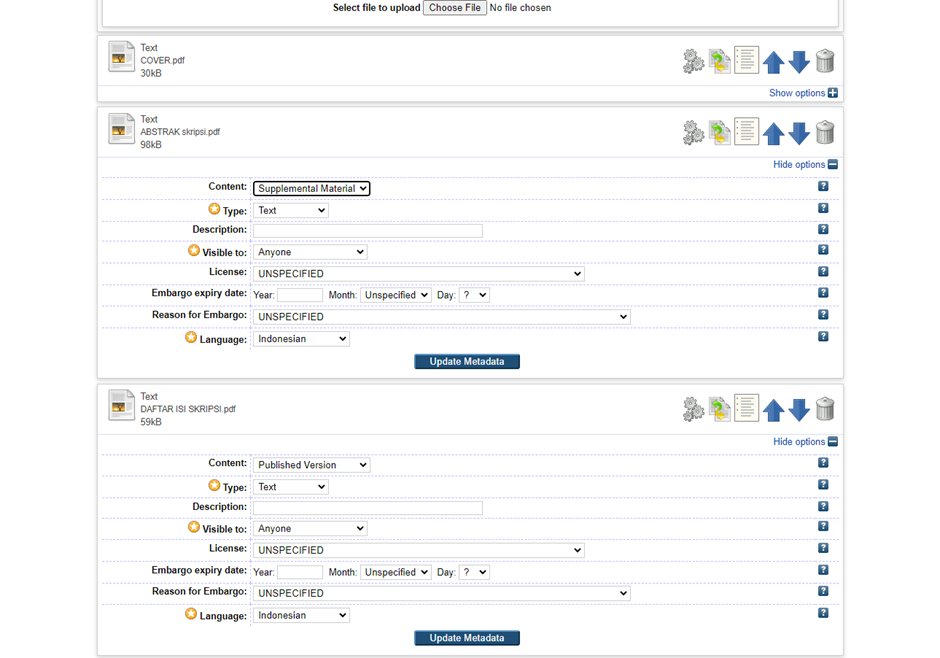Click the file replace icon for COVER.pdf
The width and height of the screenshot is (940, 658).
tap(719, 62)
